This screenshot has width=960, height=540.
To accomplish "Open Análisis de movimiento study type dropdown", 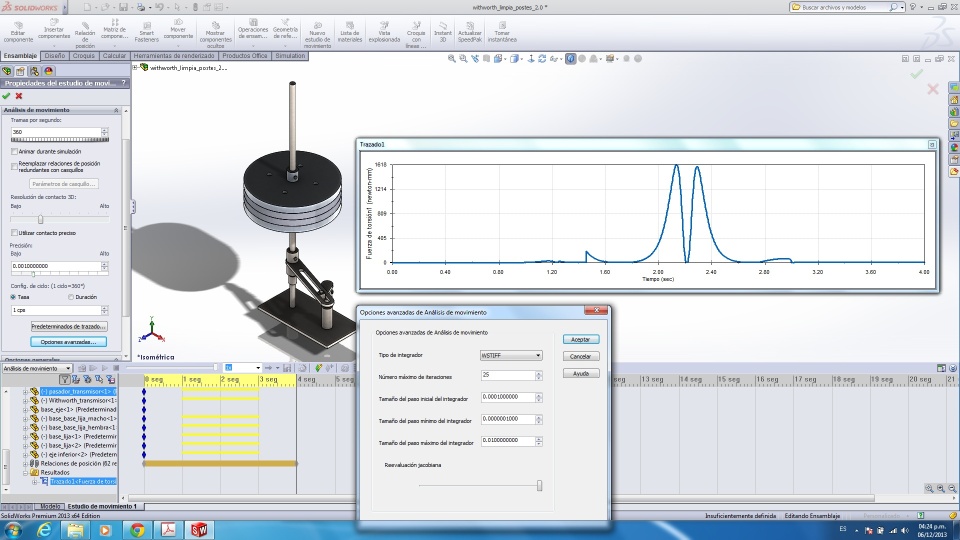I will pos(37,368).
